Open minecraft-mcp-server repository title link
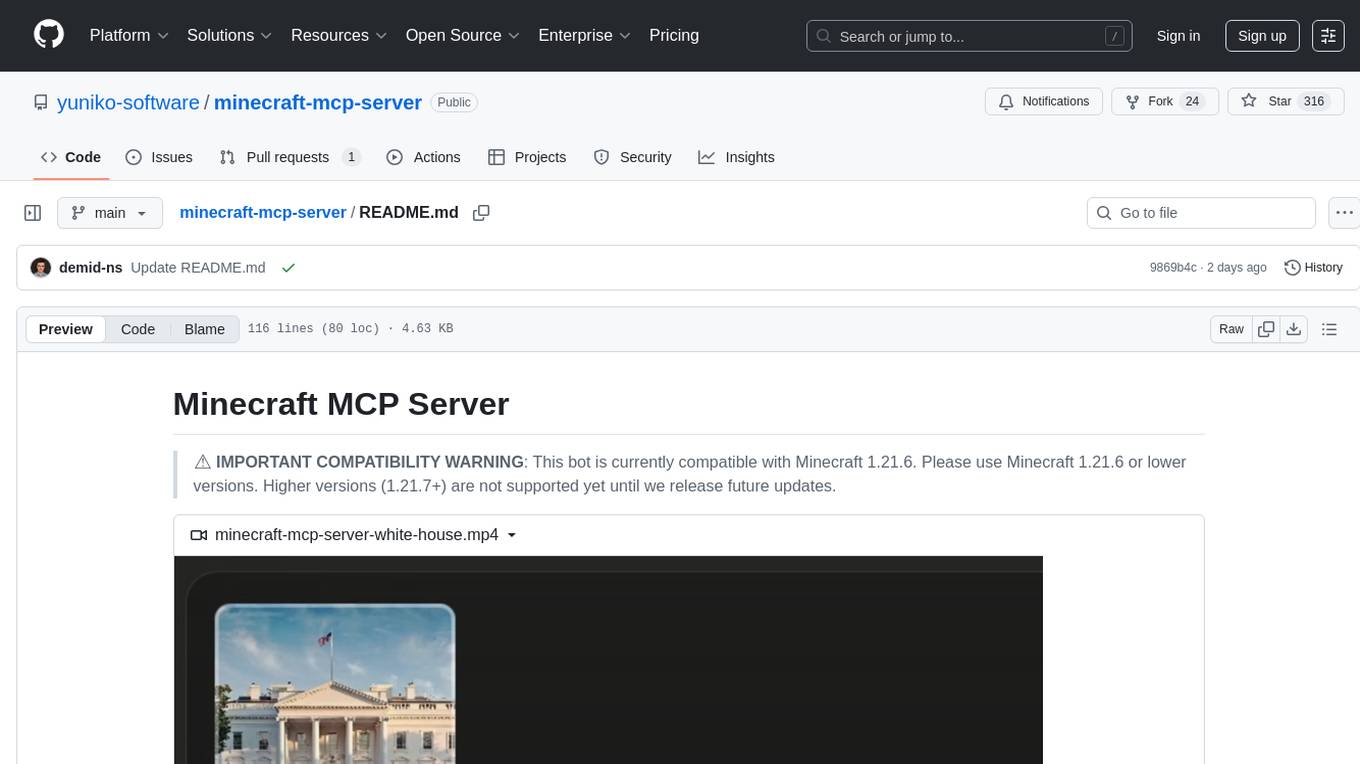This screenshot has height=764, width=1360. tap(318, 102)
